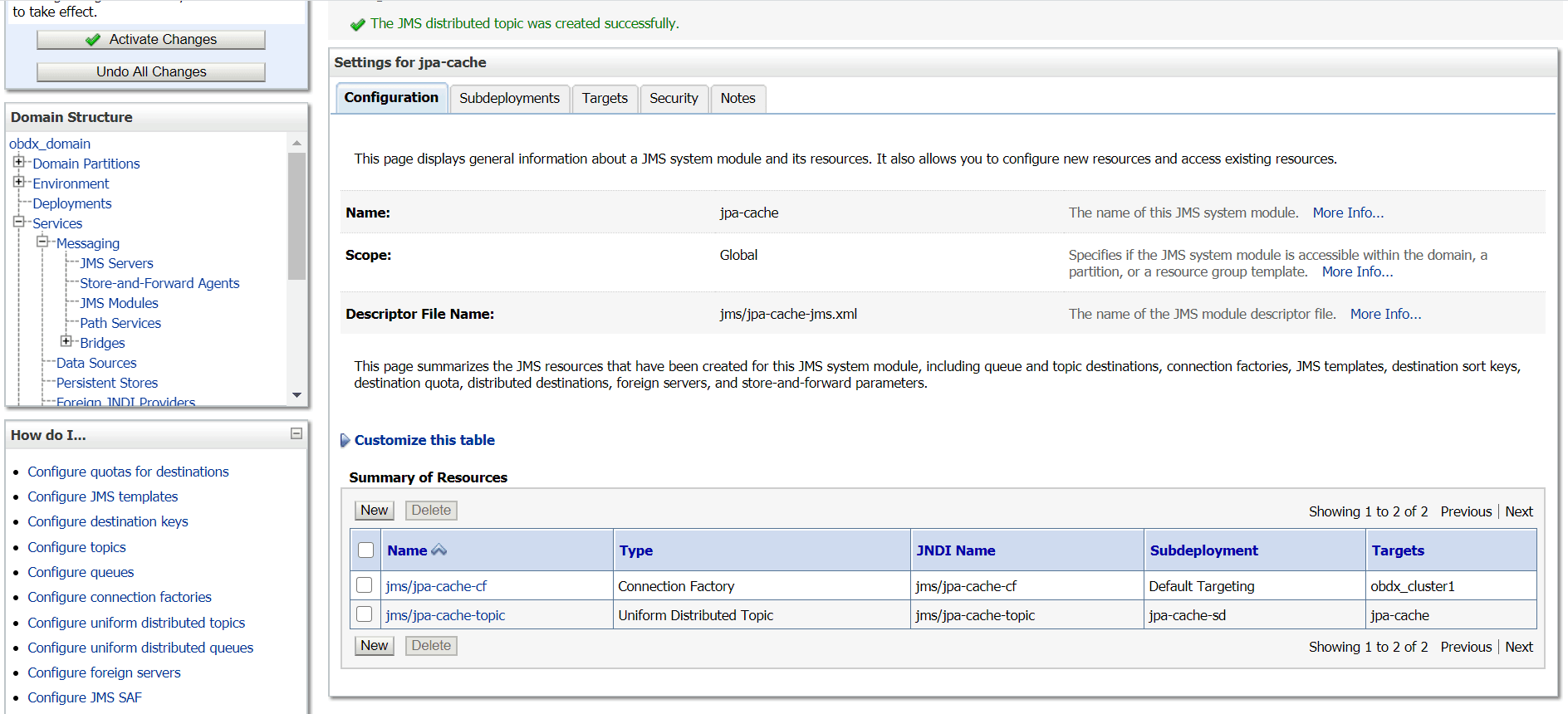This screenshot has width=1568, height=714.
Task: Collapse the How do I panel icon
Action: click(296, 433)
